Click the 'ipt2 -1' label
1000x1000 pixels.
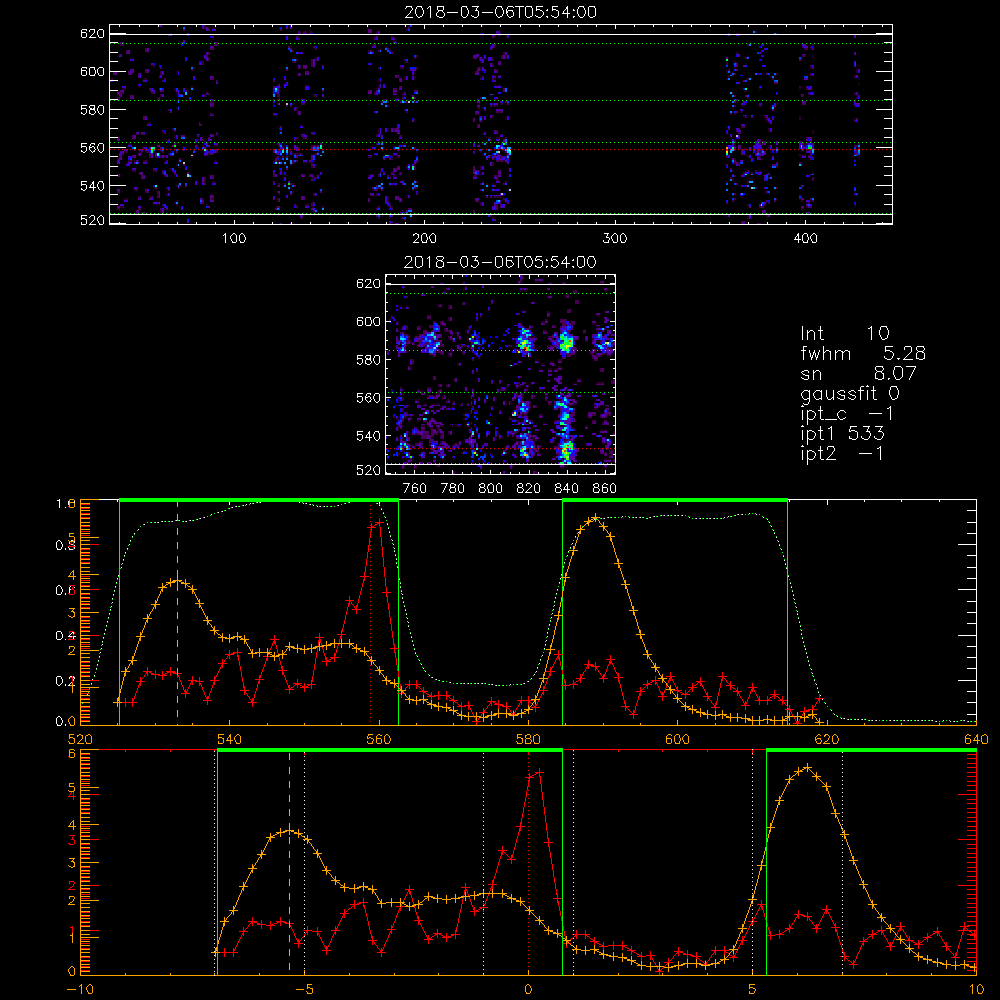tap(842, 453)
